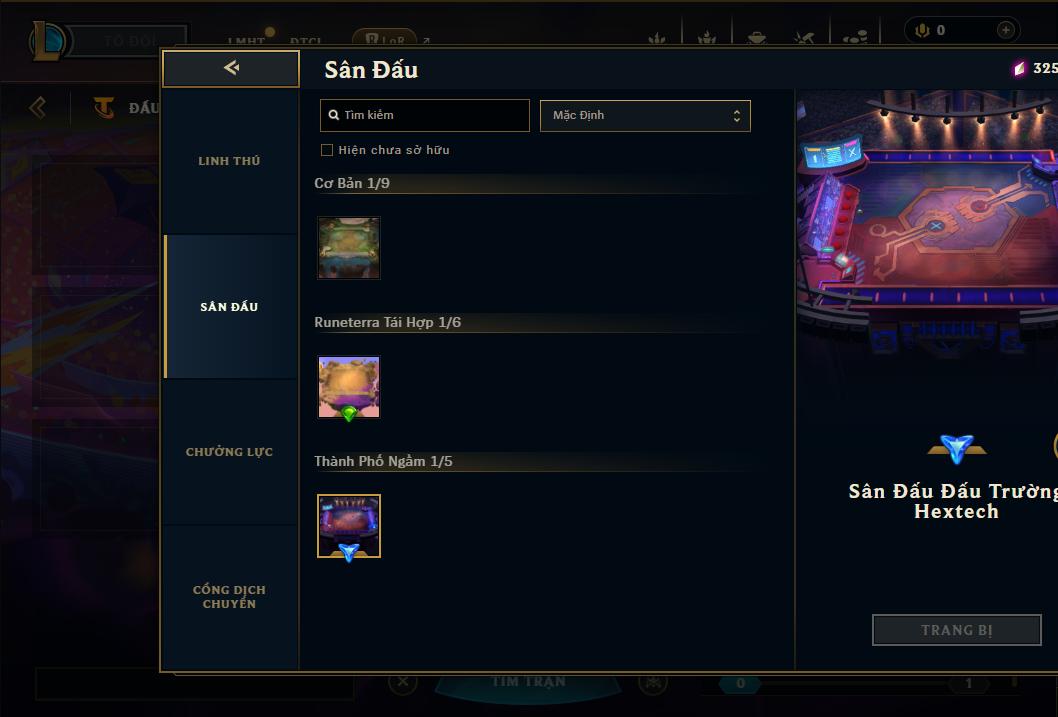Switch to the Sân Đấu tab
Viewport: 1058px width, 717px height.
[229, 306]
